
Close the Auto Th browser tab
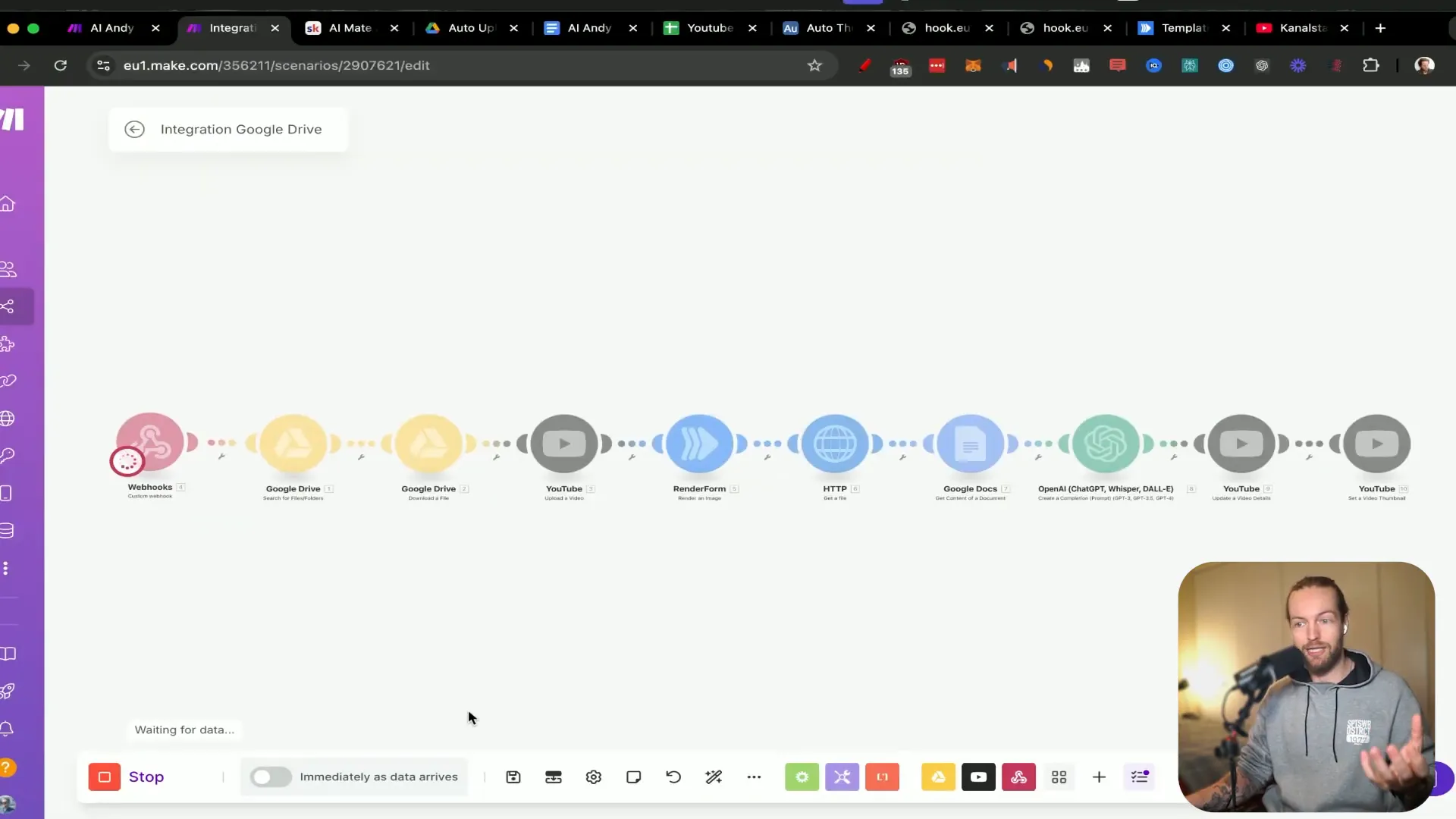click(x=871, y=28)
